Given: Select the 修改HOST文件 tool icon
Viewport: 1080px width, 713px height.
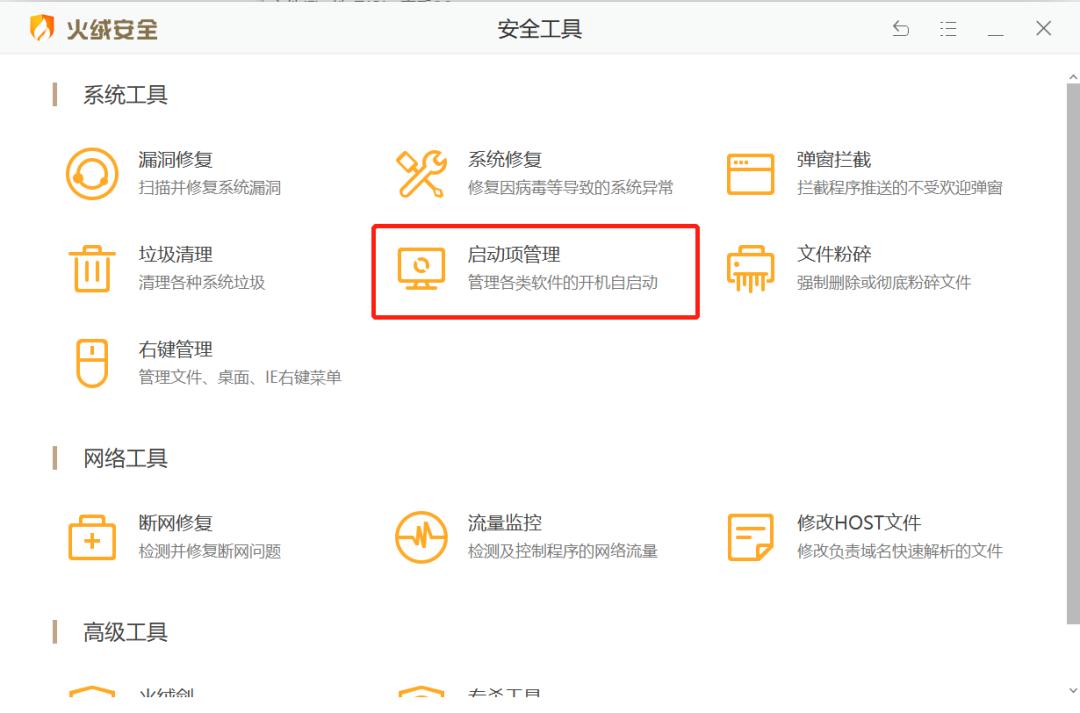Looking at the screenshot, I should click(750, 537).
